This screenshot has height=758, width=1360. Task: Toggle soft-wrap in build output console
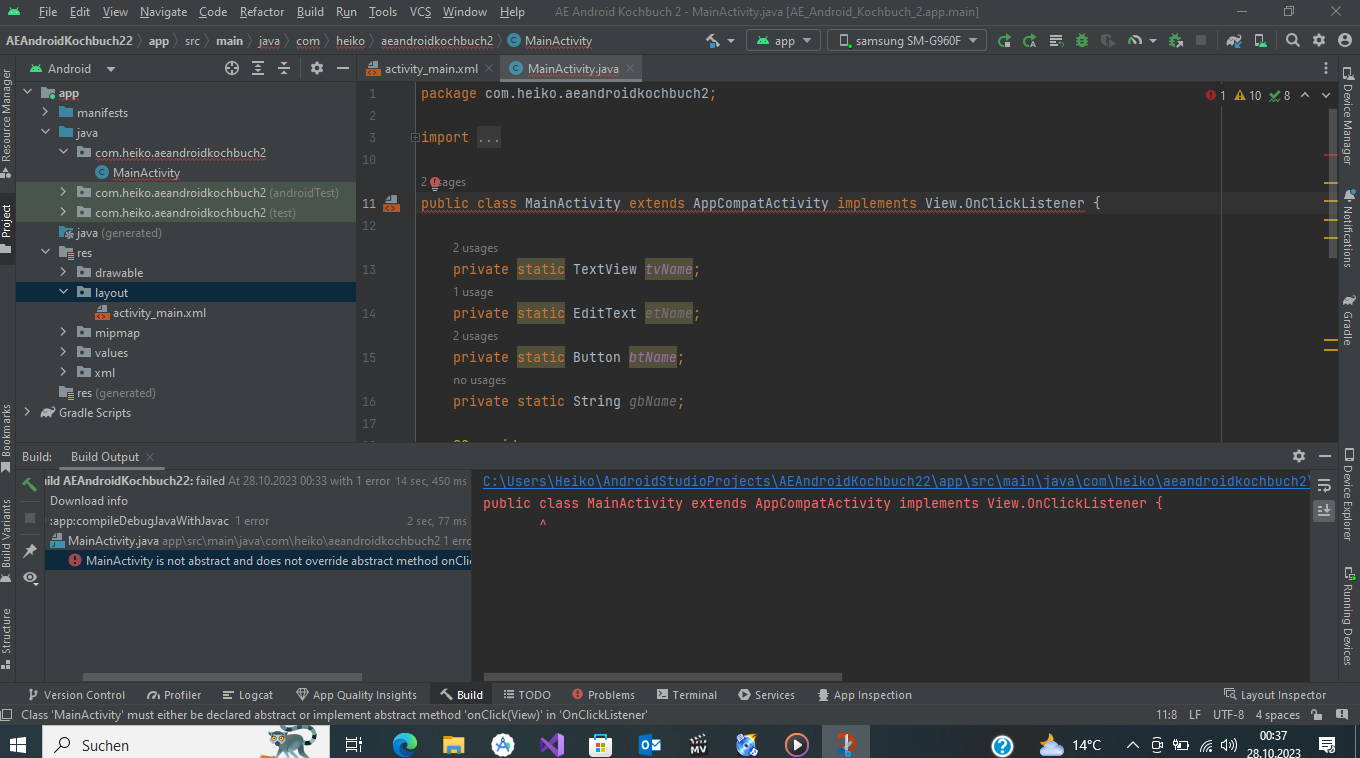pyautogui.click(x=1324, y=486)
